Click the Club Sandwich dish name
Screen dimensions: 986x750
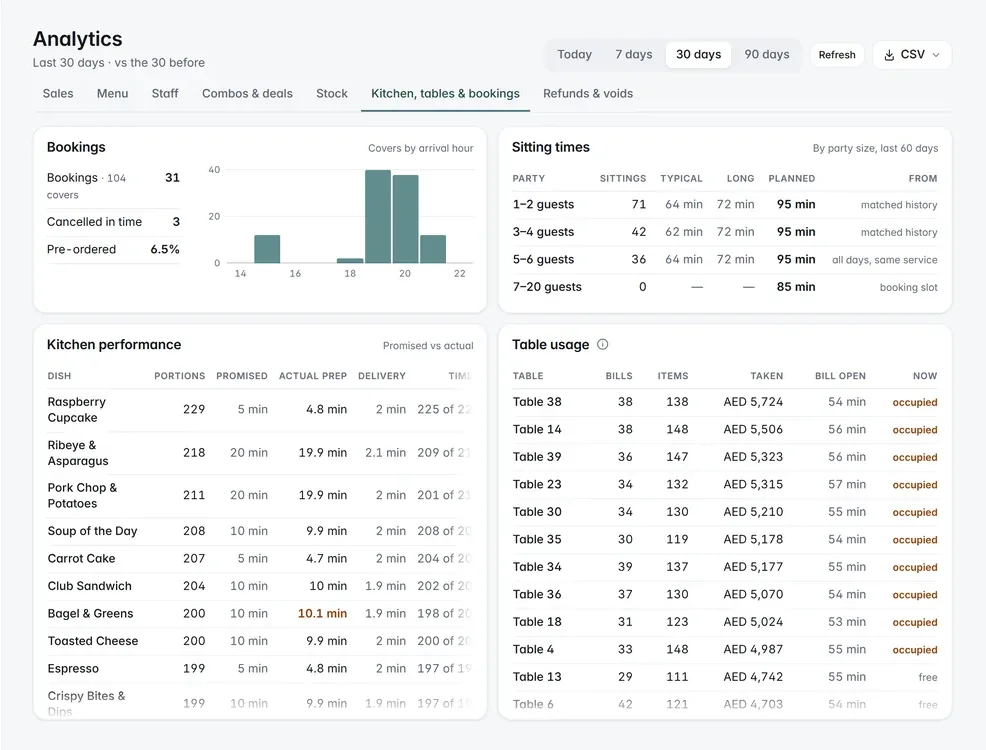point(90,586)
